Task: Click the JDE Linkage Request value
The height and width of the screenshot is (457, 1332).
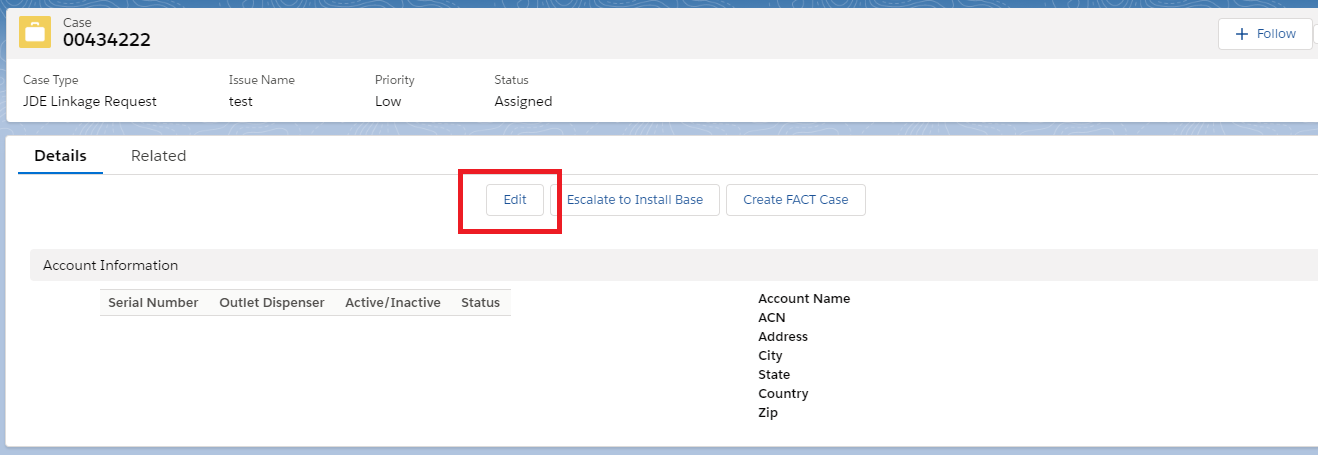Action: [89, 102]
